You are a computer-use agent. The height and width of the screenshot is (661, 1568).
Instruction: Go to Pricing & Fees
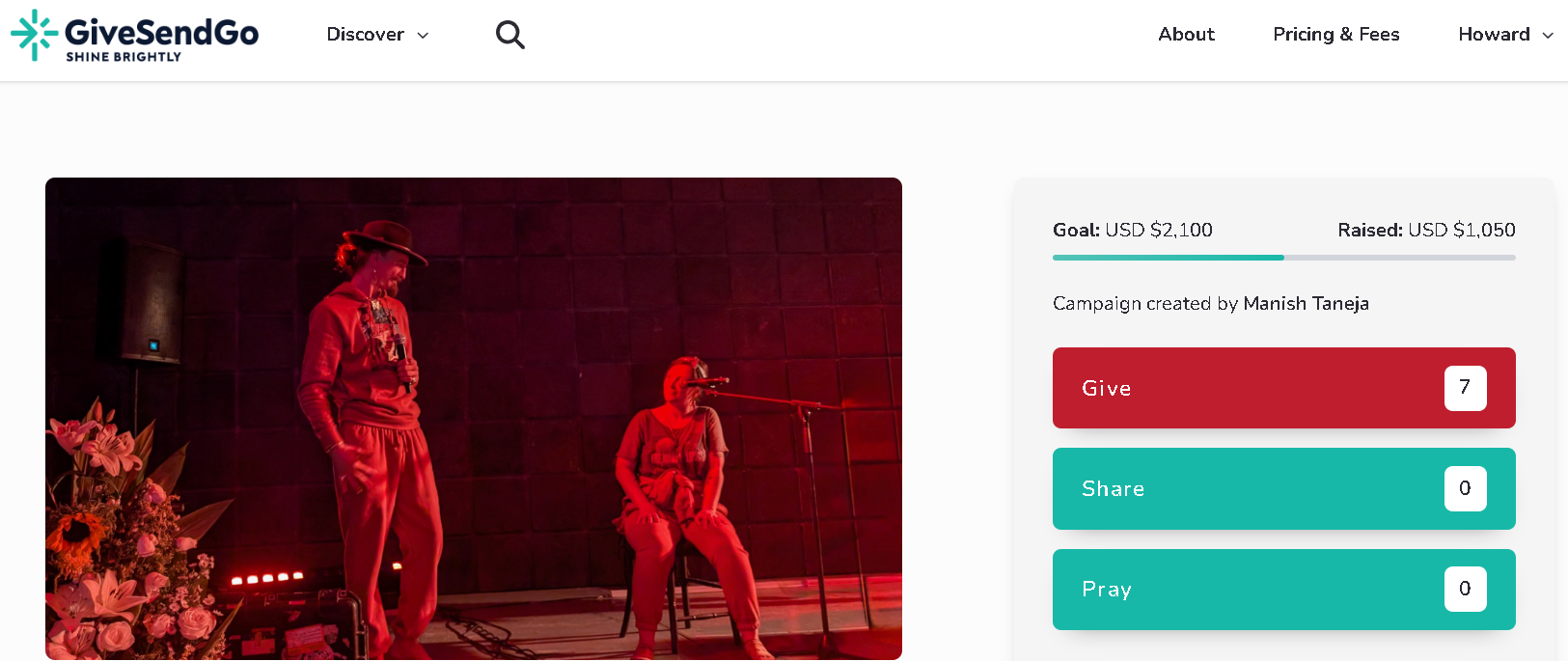[x=1335, y=35]
